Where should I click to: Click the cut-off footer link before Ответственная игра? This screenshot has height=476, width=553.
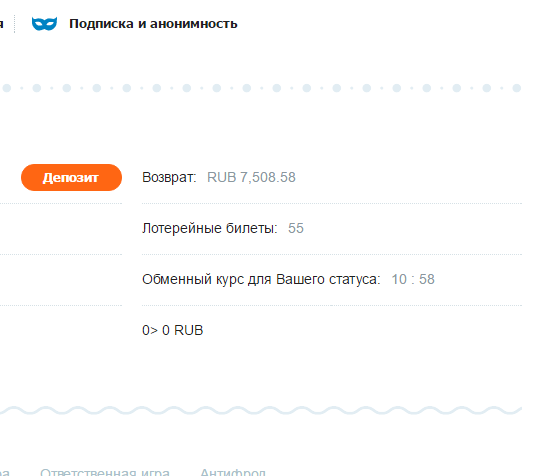pyautogui.click(x=5, y=472)
